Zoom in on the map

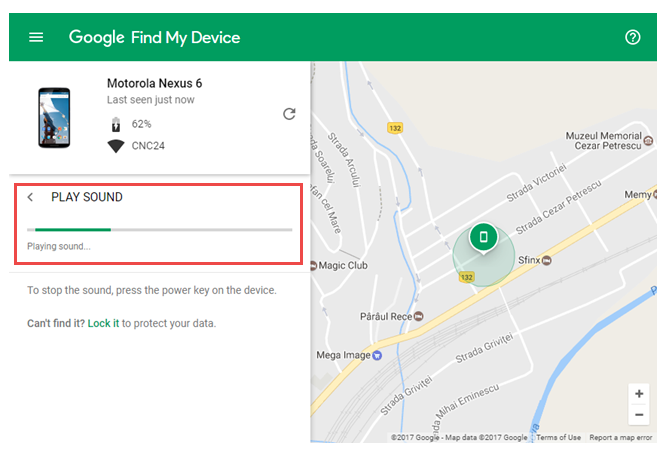(x=639, y=393)
